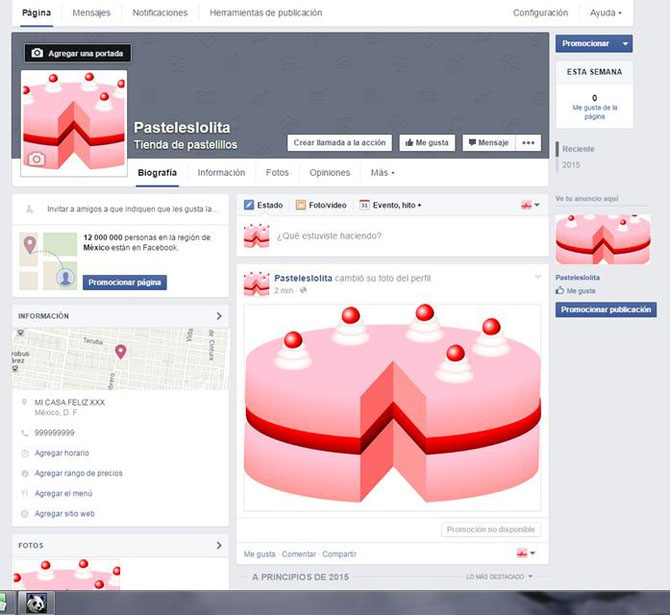This screenshot has height=615, width=670.
Task: Open the Configuración tab
Action: tap(541, 13)
